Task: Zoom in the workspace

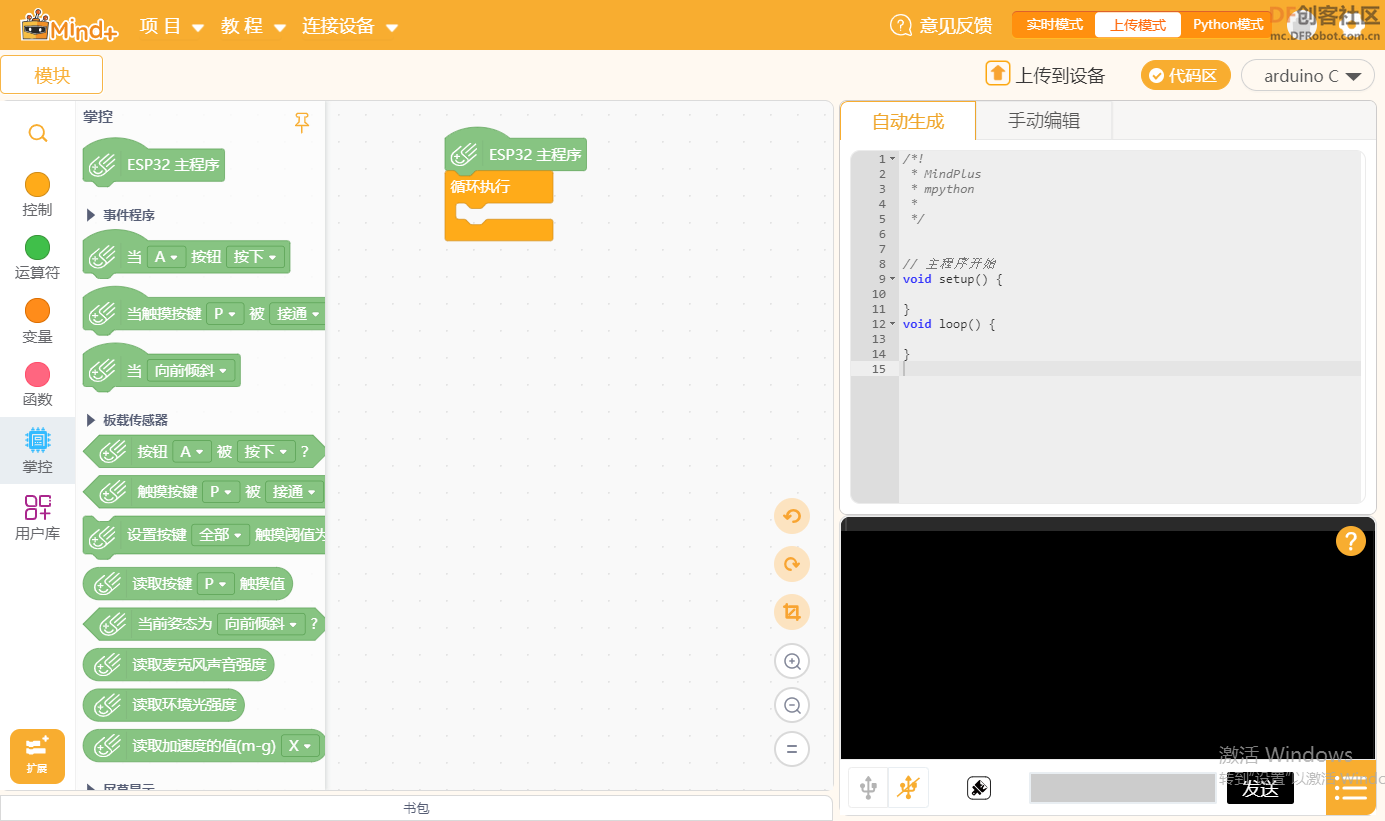Action: [792, 661]
